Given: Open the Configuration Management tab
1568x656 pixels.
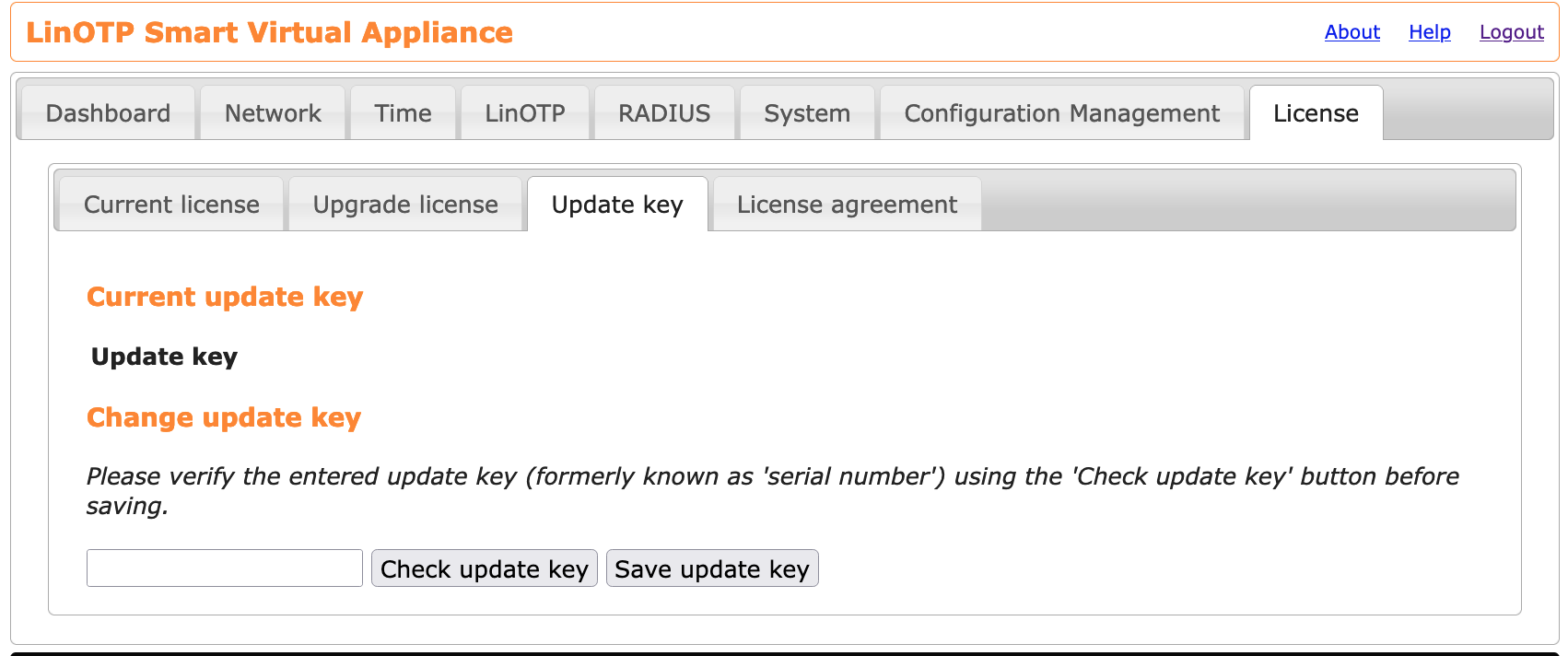Looking at the screenshot, I should [1061, 113].
